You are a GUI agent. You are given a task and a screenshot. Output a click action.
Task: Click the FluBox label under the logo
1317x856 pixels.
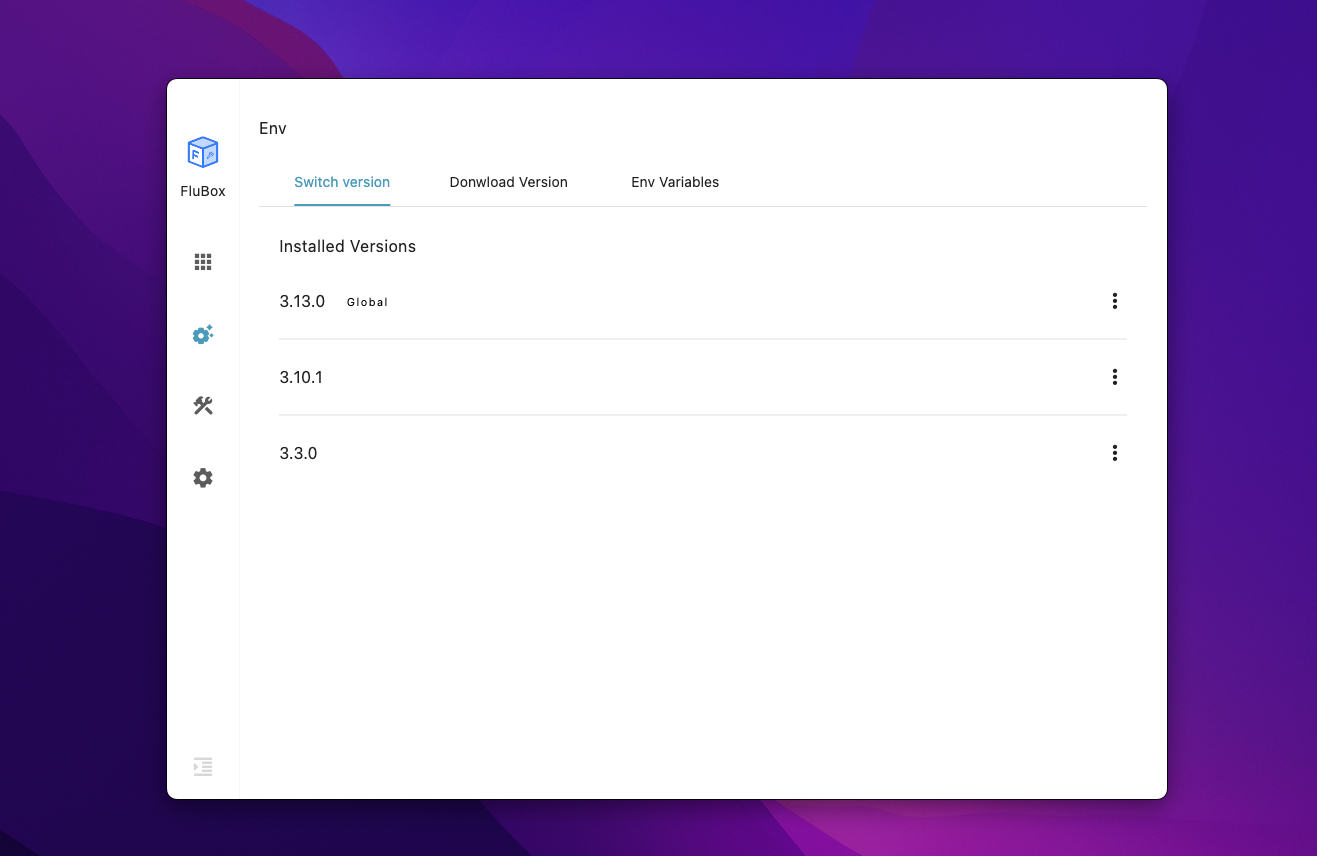click(x=202, y=190)
